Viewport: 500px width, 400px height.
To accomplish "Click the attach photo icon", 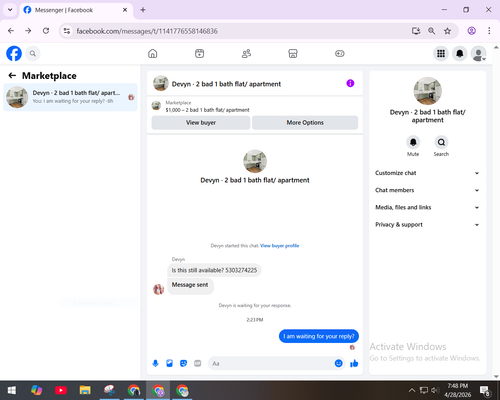I will point(169,363).
